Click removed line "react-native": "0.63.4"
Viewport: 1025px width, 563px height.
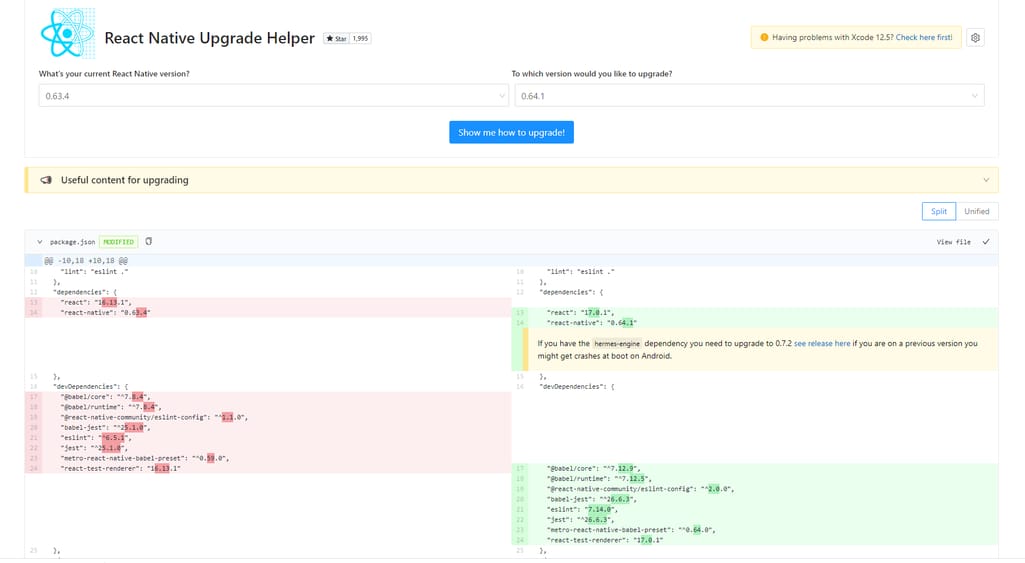click(268, 313)
